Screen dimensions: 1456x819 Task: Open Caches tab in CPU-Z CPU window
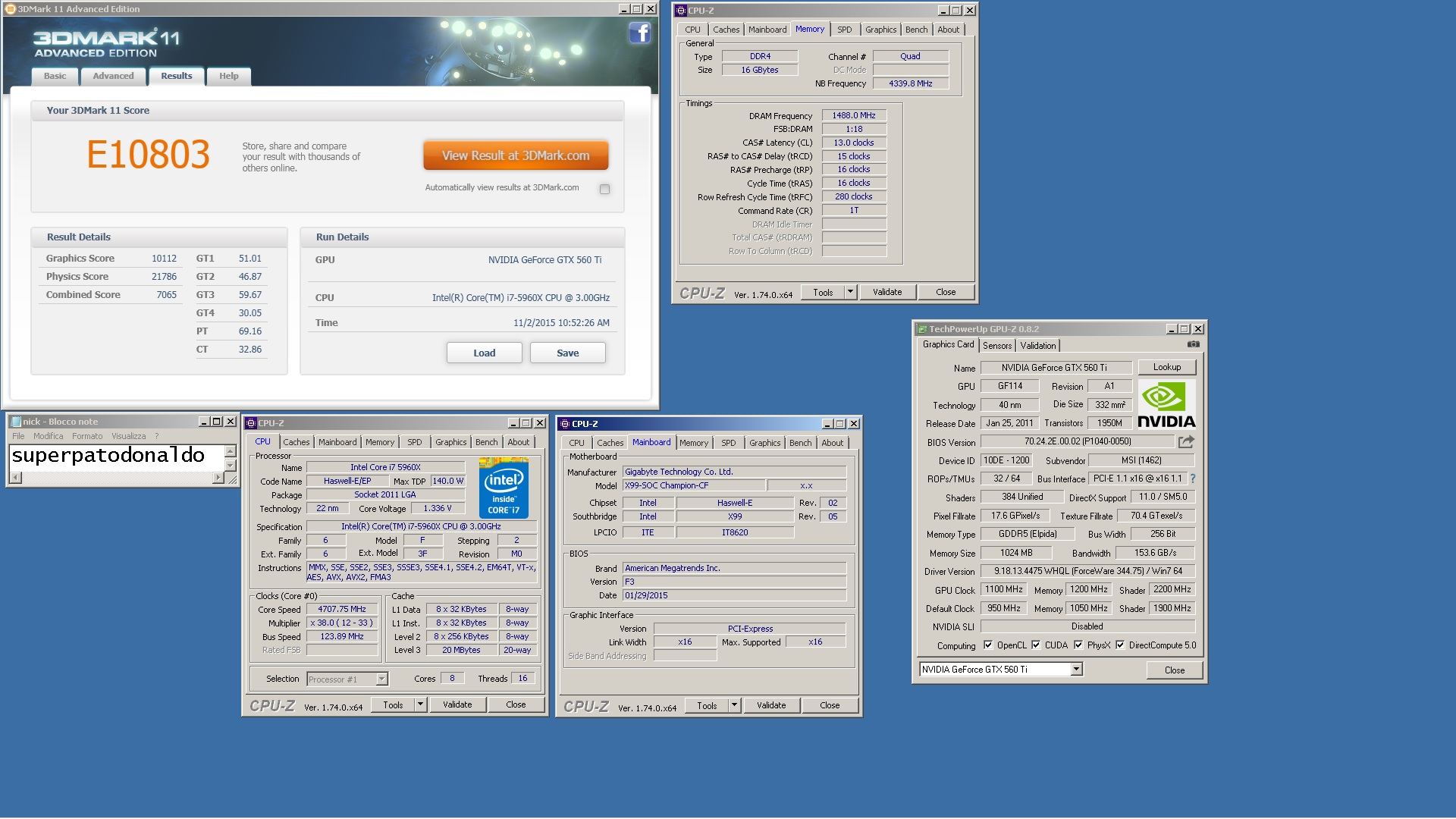(297, 442)
